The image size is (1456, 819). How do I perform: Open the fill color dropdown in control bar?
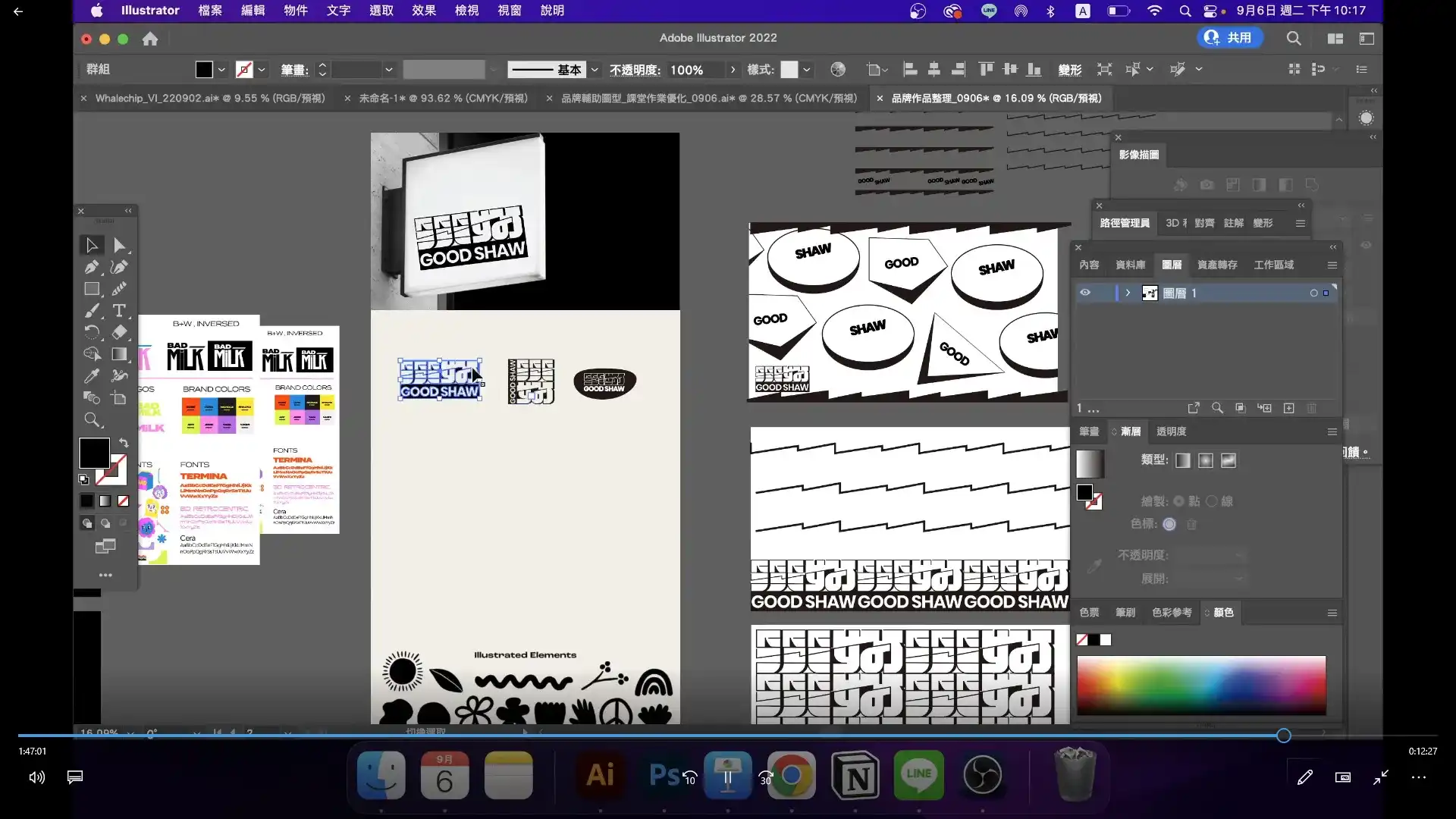pyautogui.click(x=221, y=70)
